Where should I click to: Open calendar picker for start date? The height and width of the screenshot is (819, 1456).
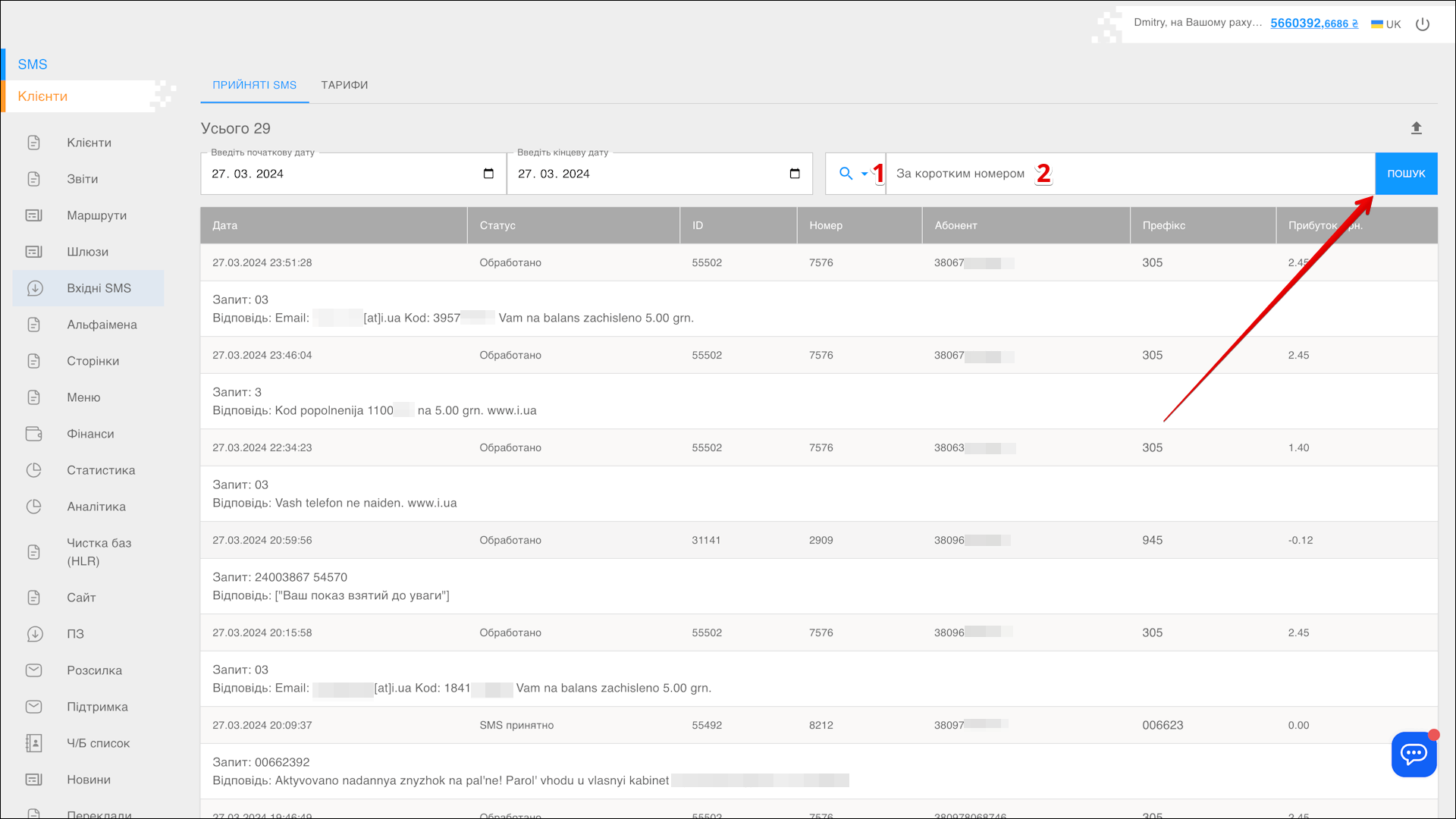[x=488, y=174]
